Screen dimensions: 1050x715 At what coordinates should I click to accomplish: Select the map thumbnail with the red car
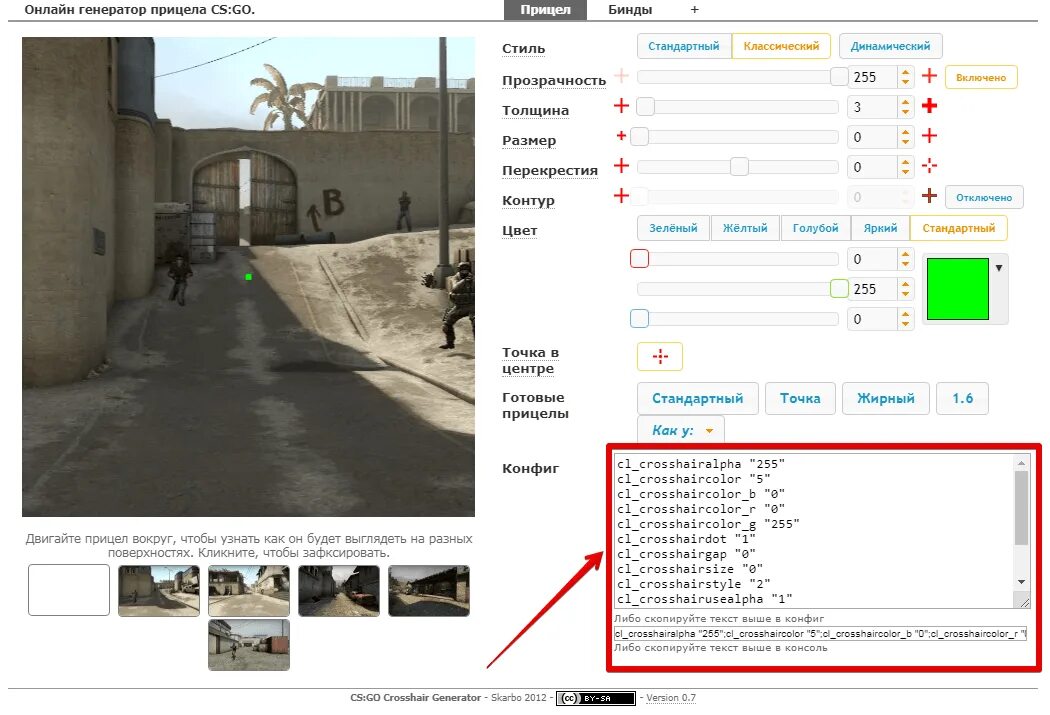(339, 590)
